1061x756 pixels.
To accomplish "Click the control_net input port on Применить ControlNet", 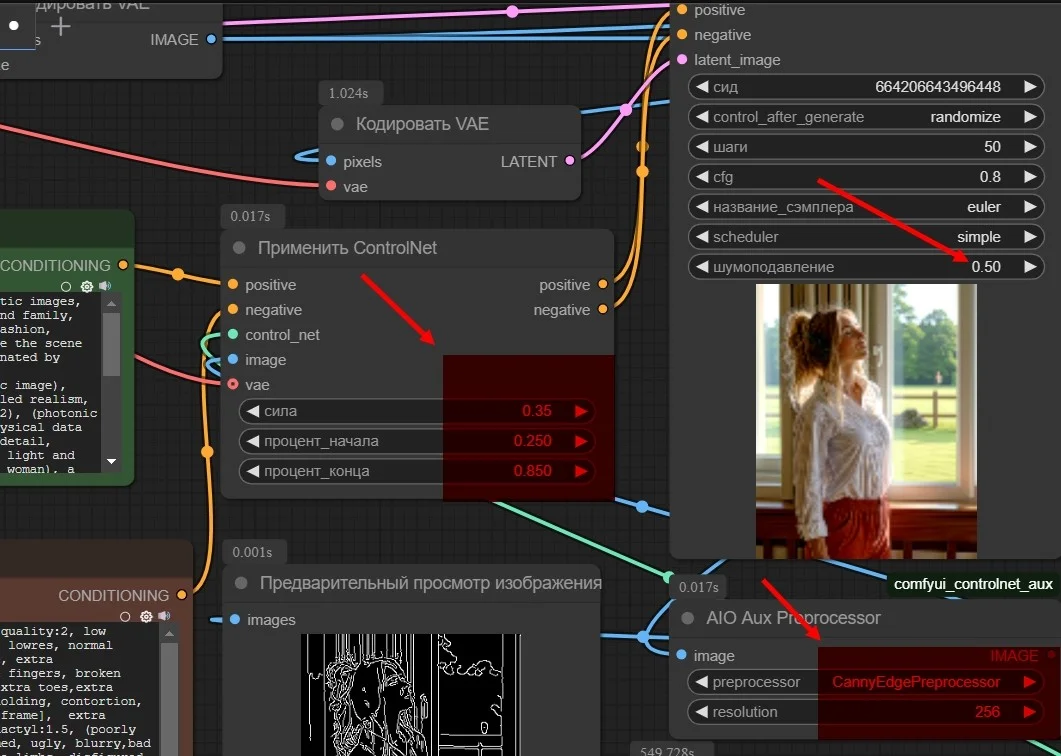I will coord(233,334).
